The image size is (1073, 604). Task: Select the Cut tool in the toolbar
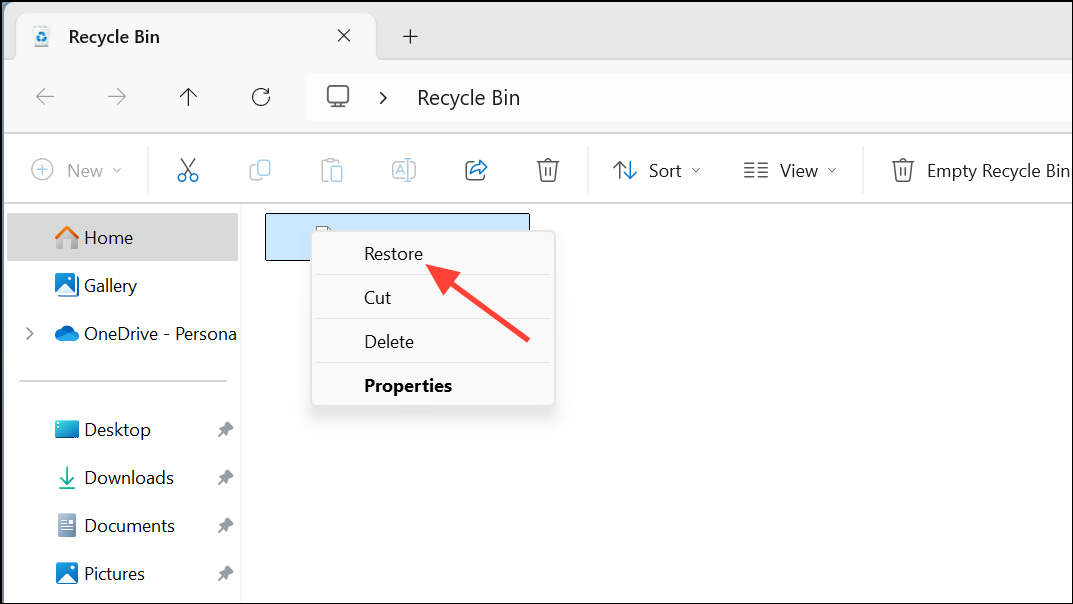(188, 170)
